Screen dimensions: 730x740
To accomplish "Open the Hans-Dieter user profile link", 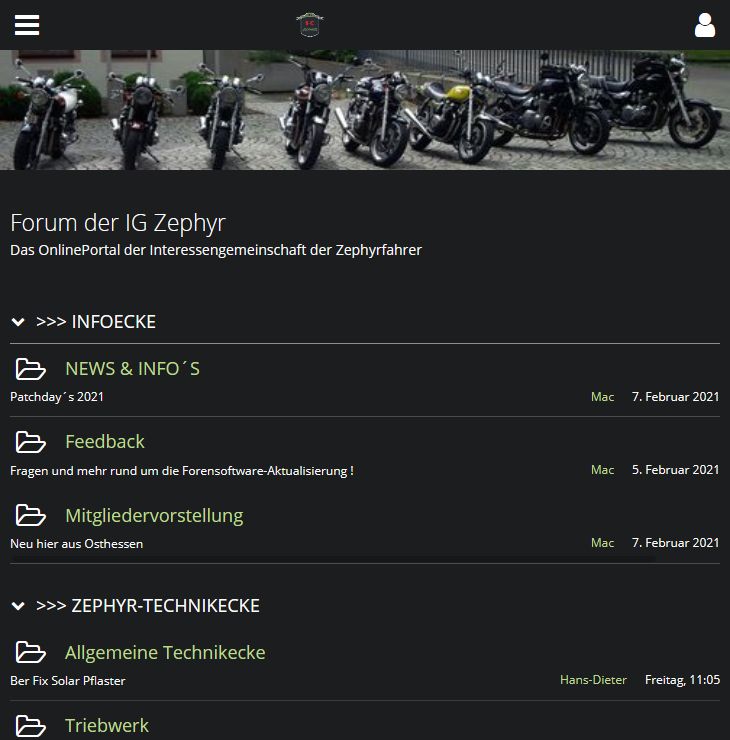I will coord(593,680).
